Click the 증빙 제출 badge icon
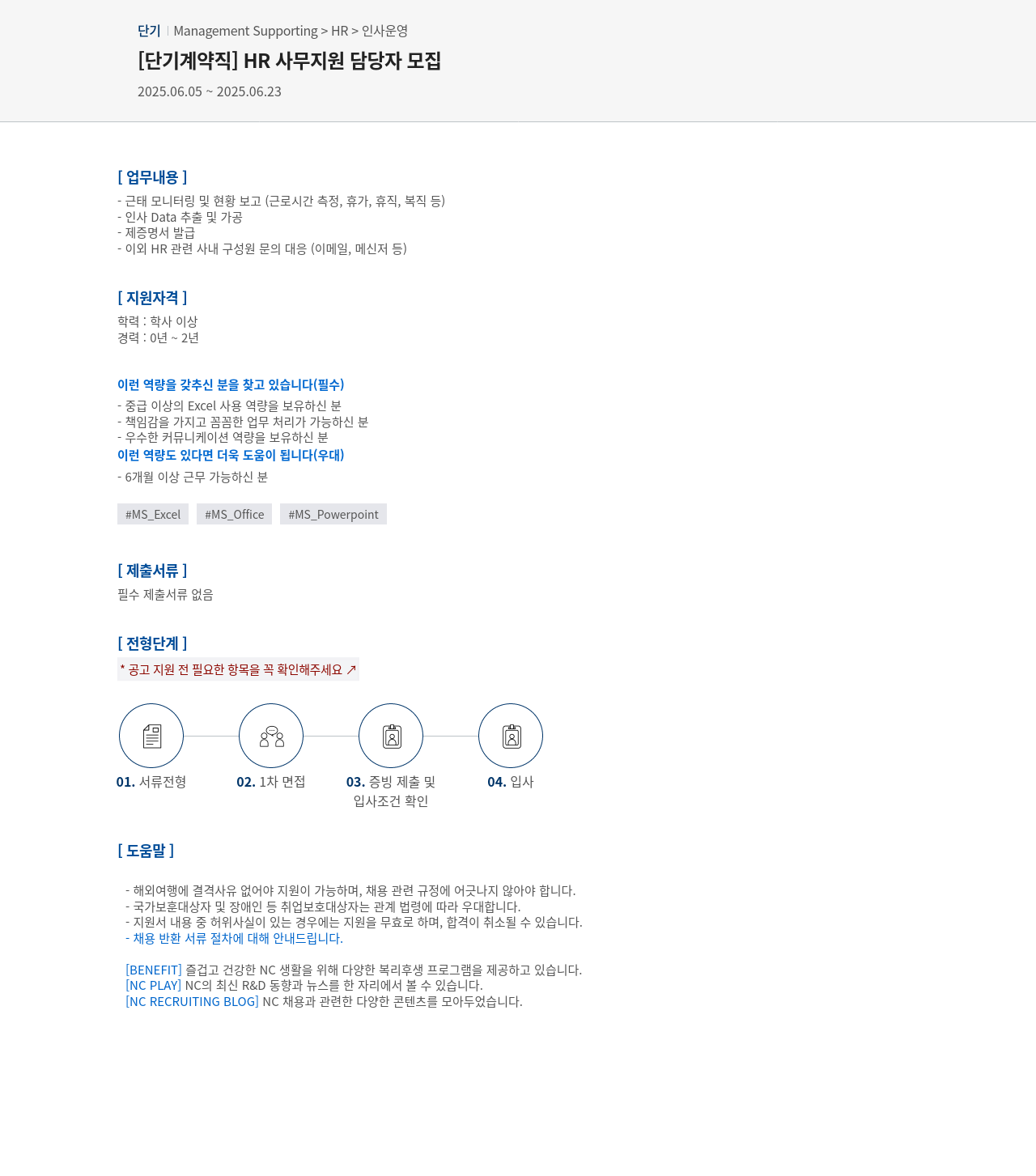 [x=391, y=736]
